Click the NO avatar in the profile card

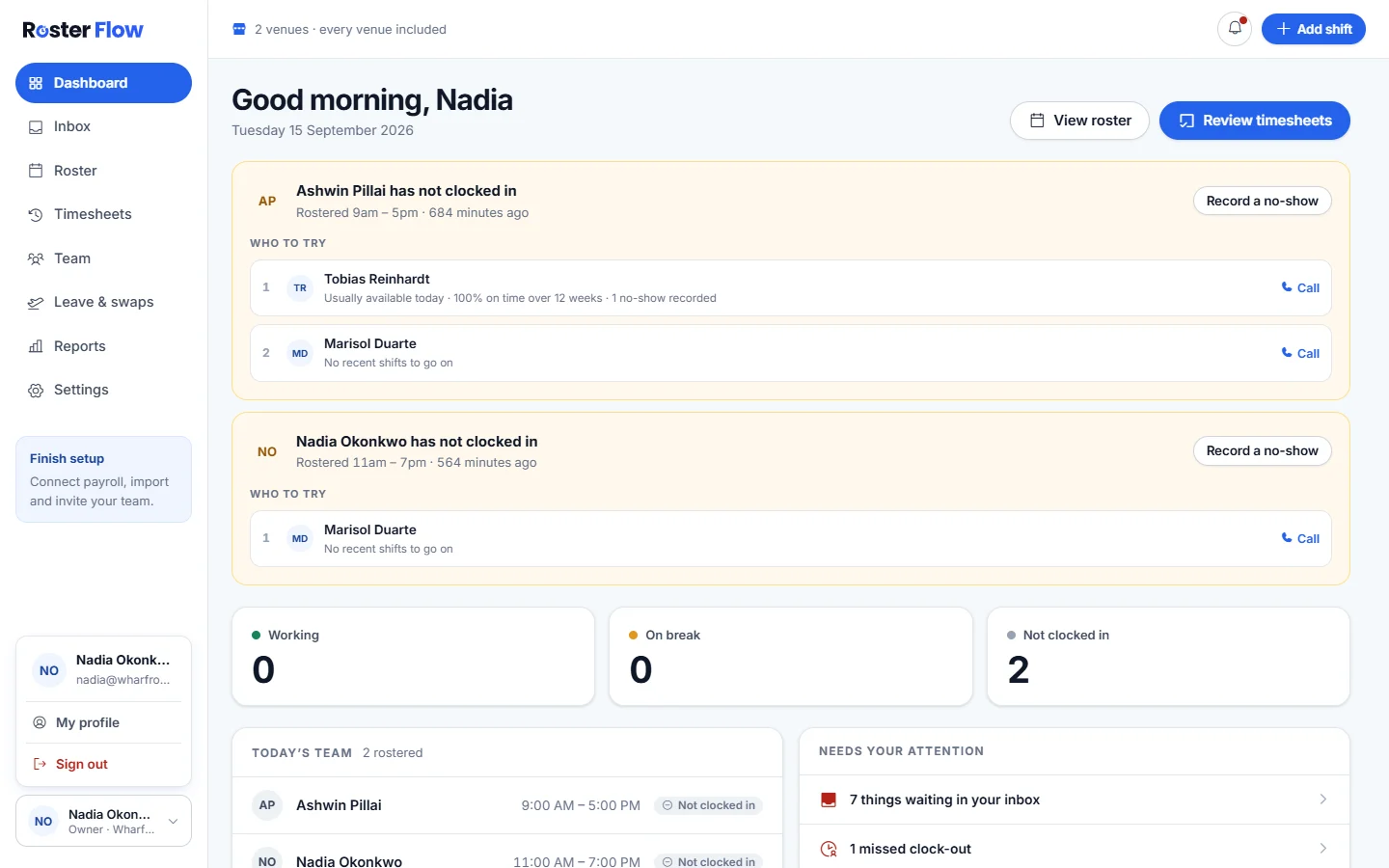click(49, 670)
